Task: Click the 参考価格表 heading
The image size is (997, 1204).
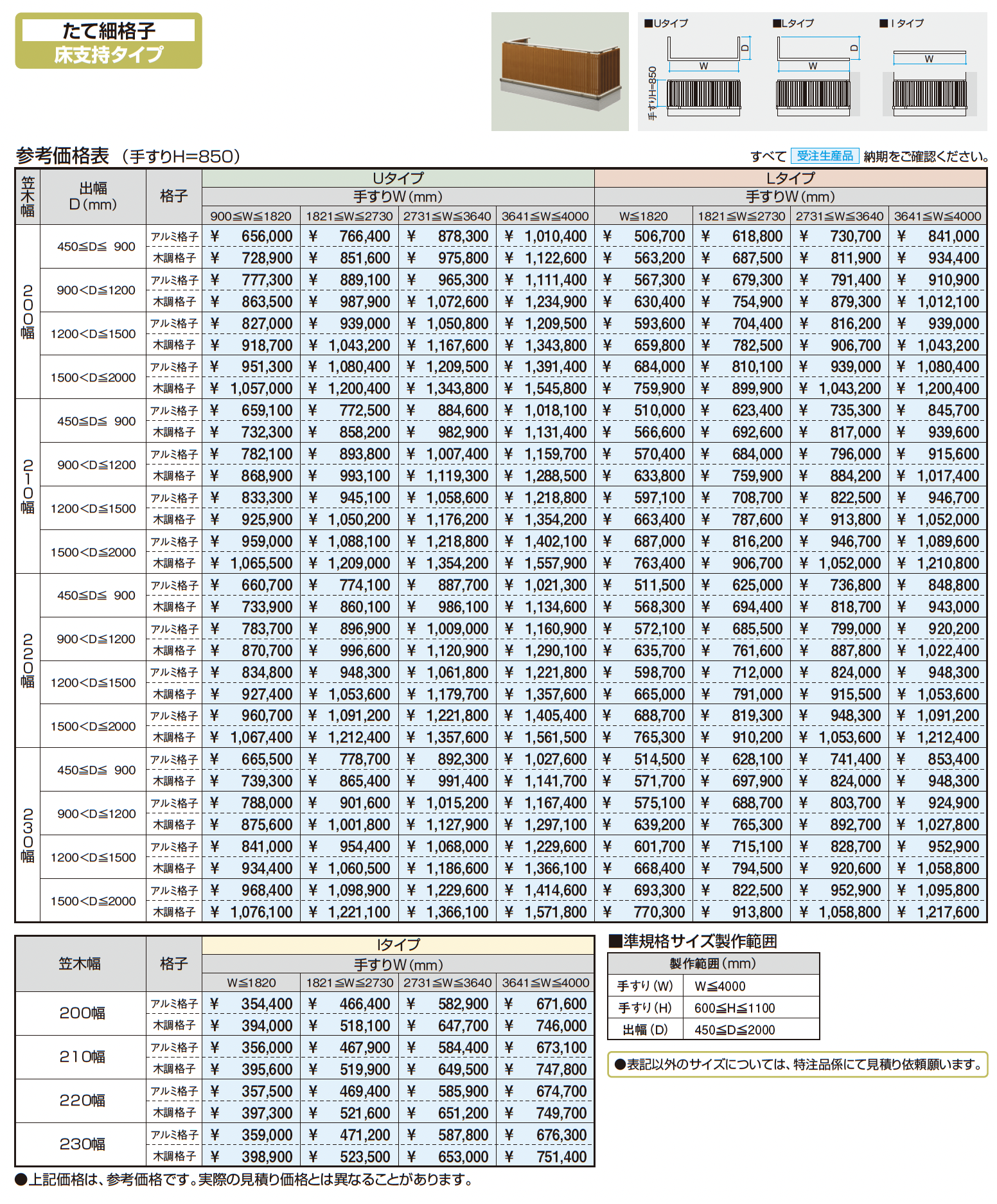Action: pyautogui.click(x=62, y=155)
